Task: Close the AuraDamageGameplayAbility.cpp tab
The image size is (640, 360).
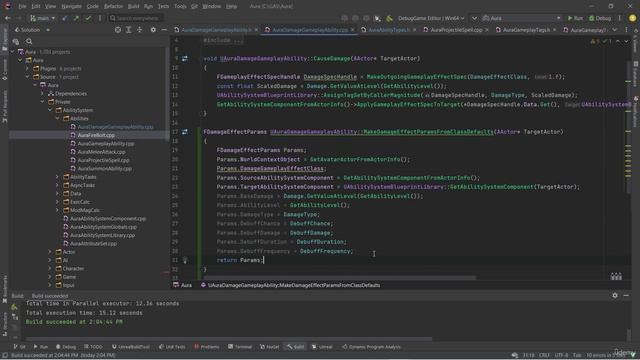Action: click(353, 30)
